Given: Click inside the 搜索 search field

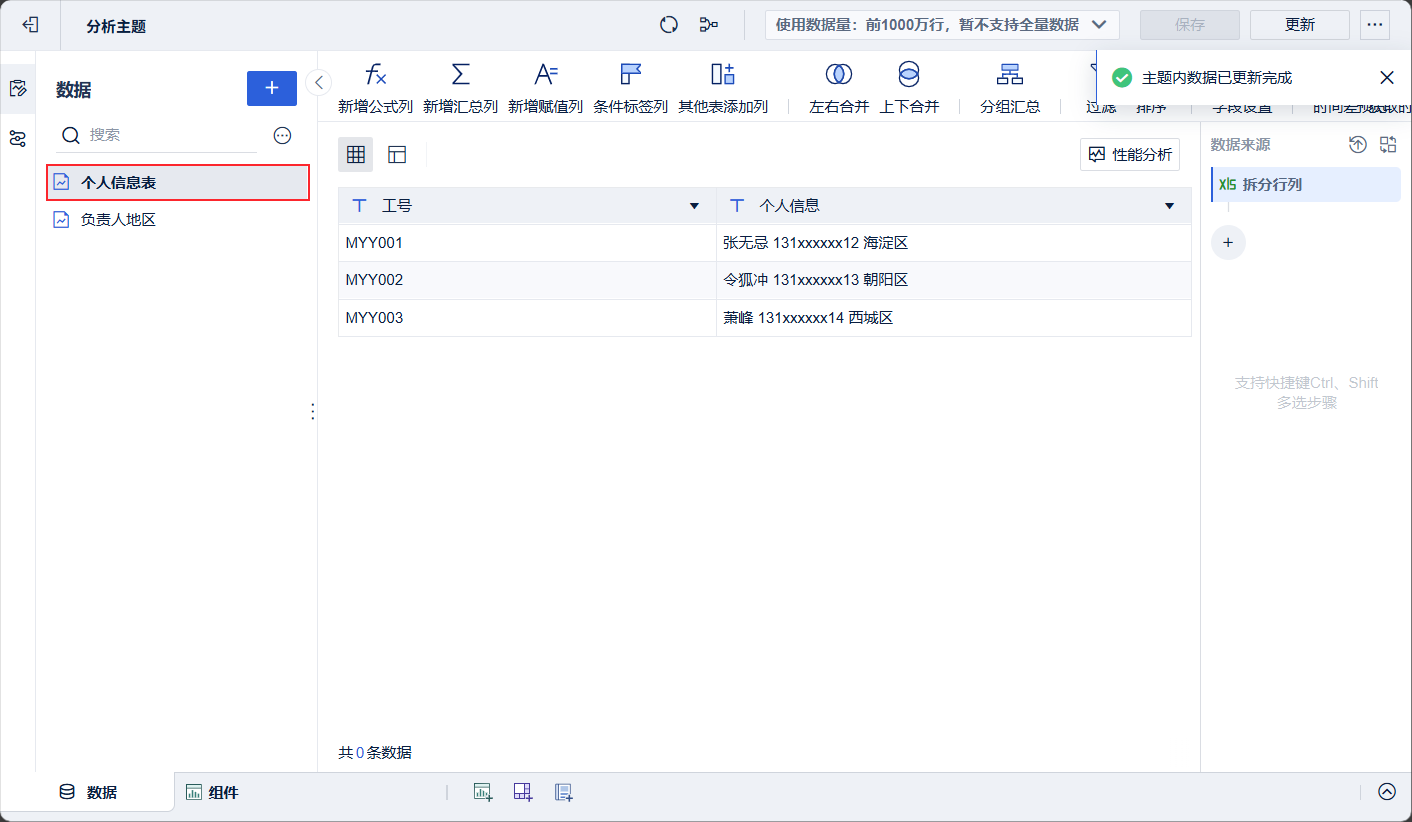Looking at the screenshot, I should click(x=150, y=135).
